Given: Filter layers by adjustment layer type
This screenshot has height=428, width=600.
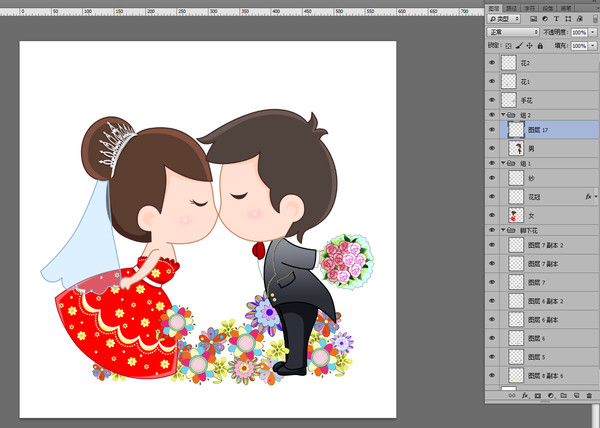Looking at the screenshot, I should pyautogui.click(x=545, y=19).
